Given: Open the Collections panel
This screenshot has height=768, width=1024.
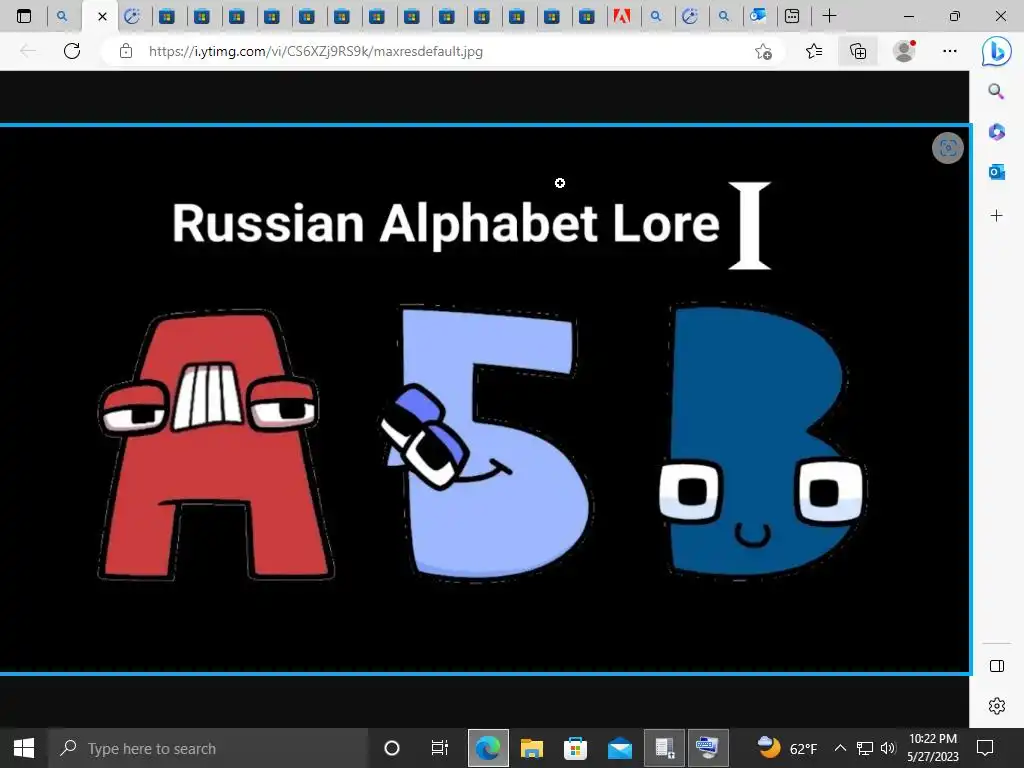Looking at the screenshot, I should point(858,51).
